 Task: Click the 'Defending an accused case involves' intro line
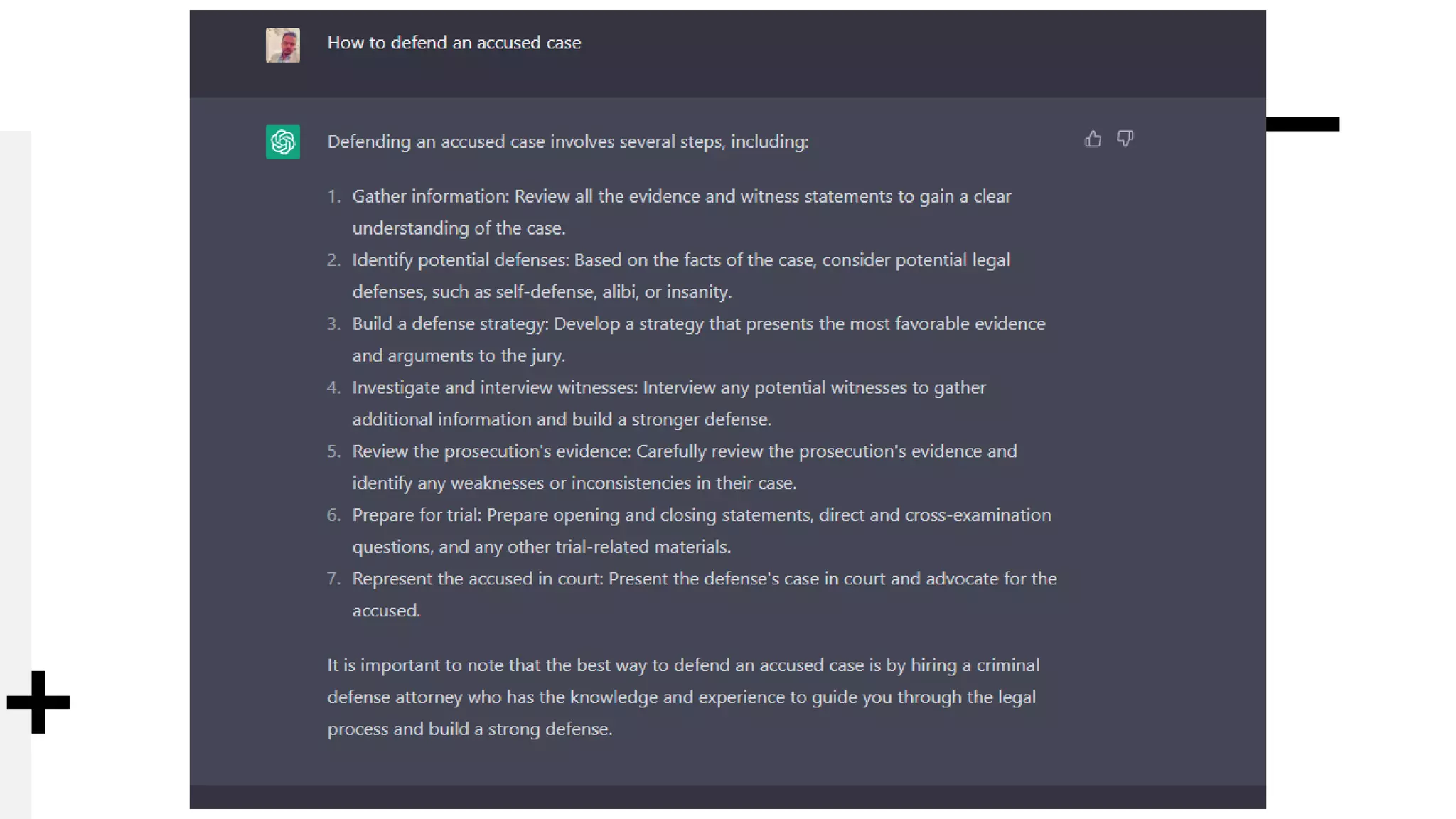(567, 141)
